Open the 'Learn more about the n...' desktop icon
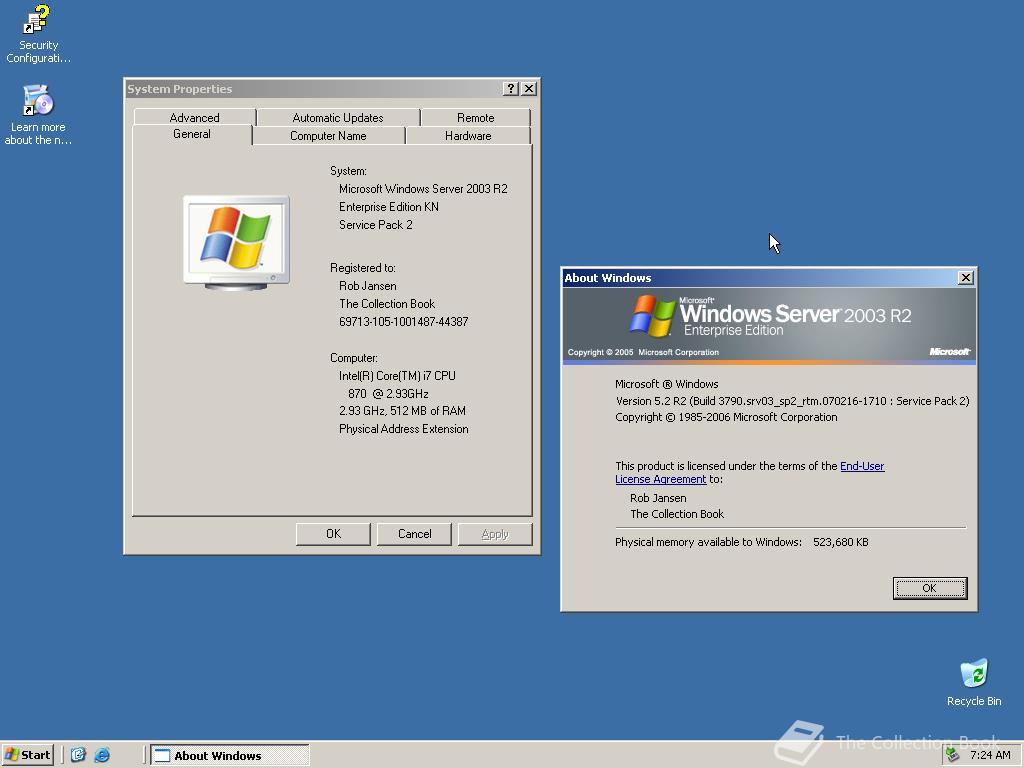The image size is (1024, 768). 38,114
